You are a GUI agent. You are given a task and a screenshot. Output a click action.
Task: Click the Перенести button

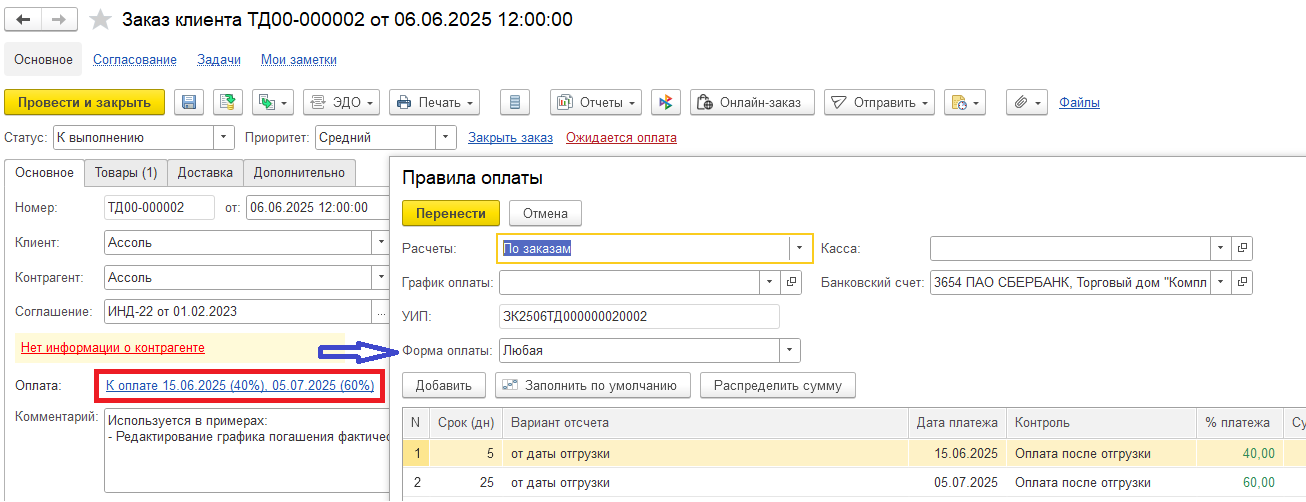coord(451,213)
